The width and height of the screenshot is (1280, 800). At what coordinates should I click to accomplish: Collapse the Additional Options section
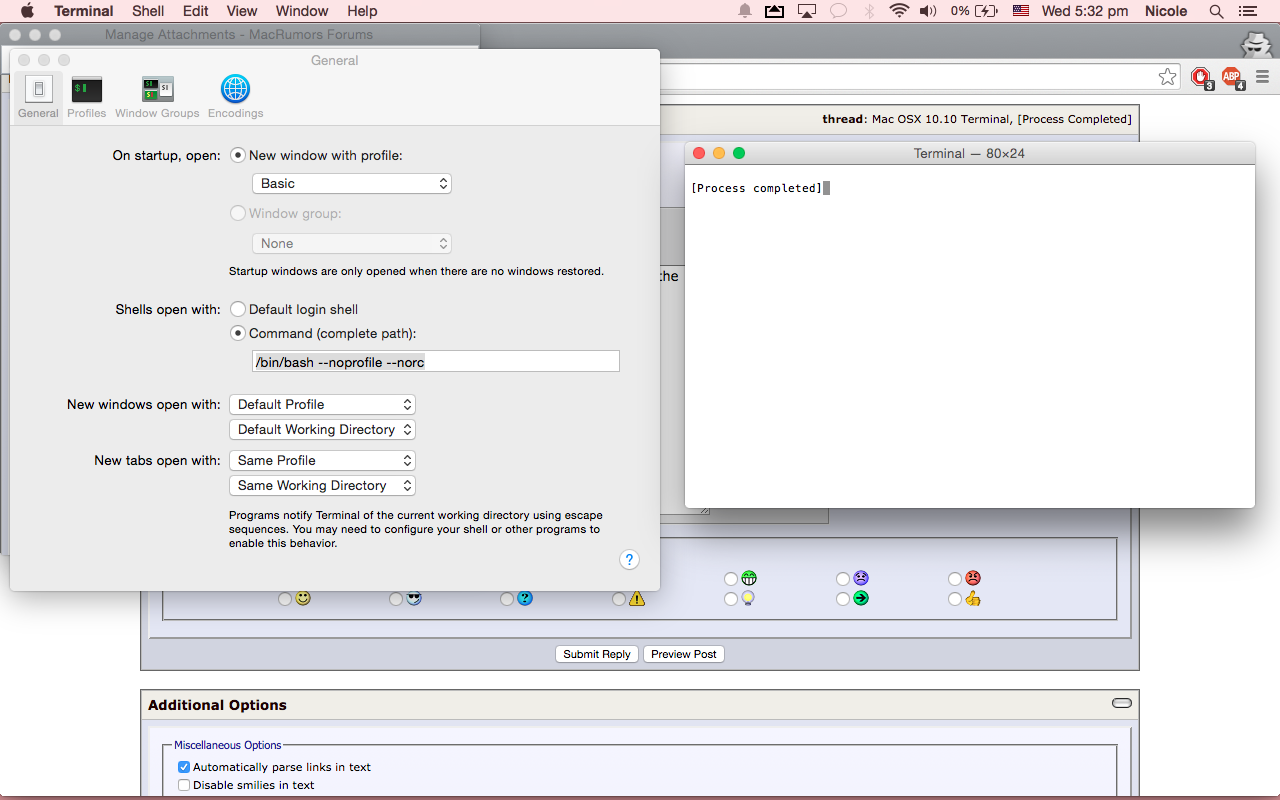(x=1122, y=703)
